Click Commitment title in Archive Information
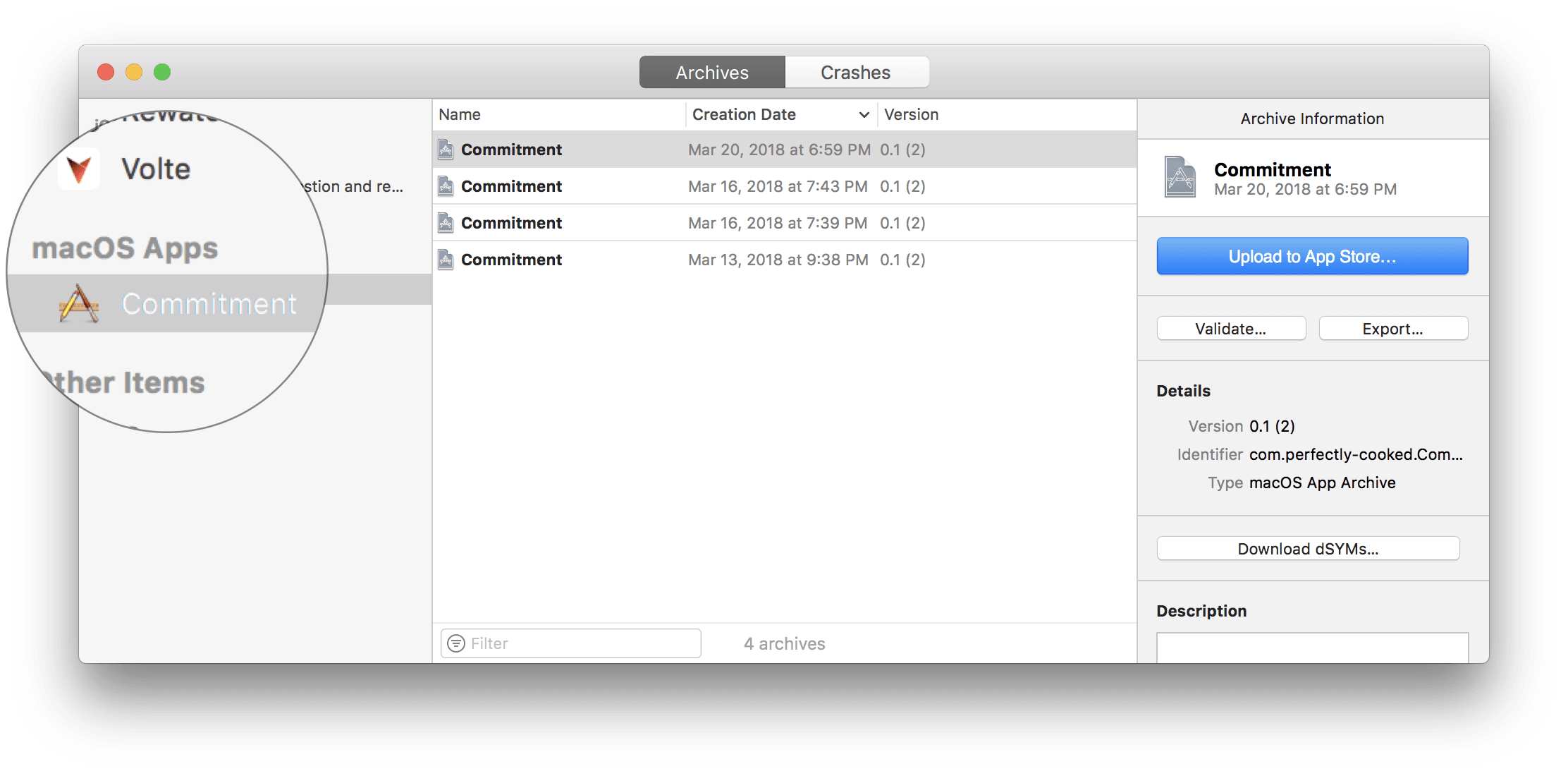The image size is (1568, 776). (x=1273, y=170)
